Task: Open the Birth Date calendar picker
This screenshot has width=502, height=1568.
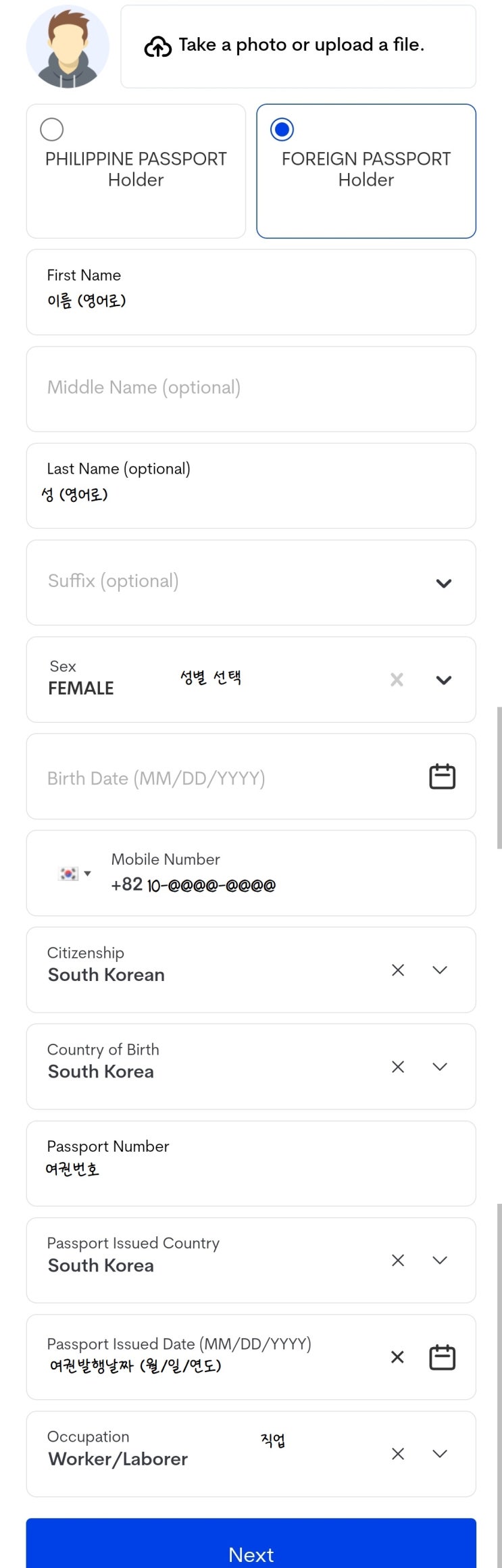Action: (x=442, y=776)
